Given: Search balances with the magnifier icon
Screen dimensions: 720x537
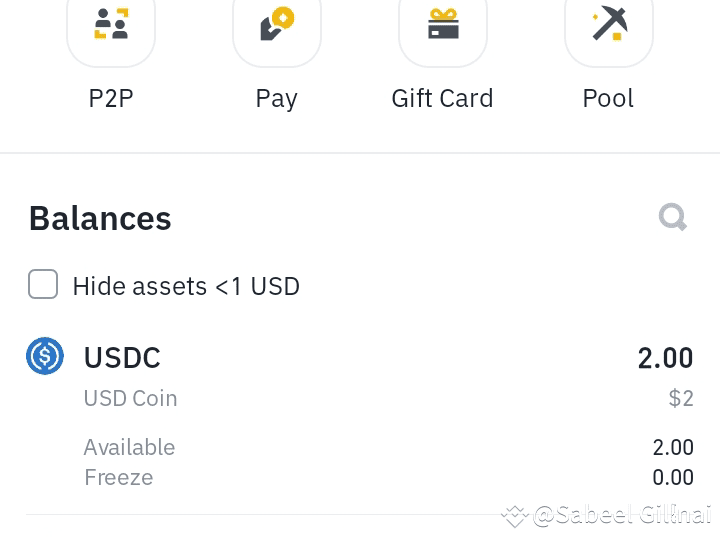Looking at the screenshot, I should click(673, 217).
